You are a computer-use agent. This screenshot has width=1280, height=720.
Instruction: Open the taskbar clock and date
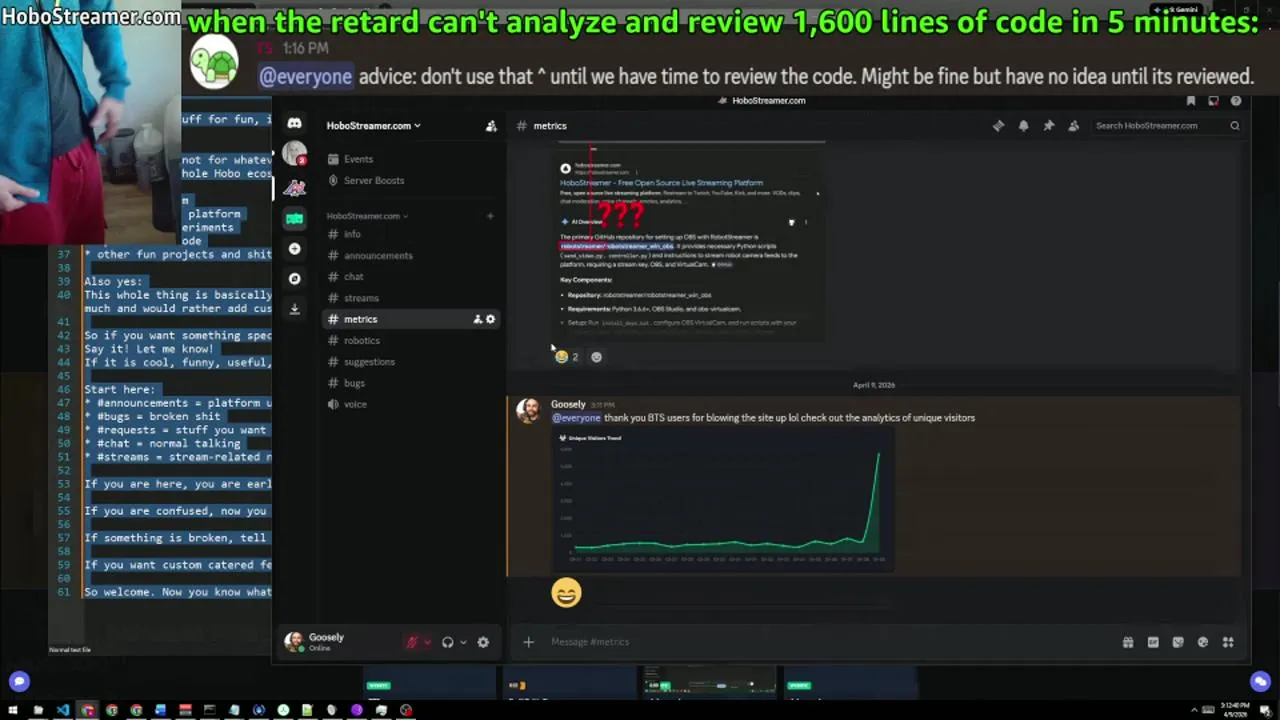[1236, 710]
